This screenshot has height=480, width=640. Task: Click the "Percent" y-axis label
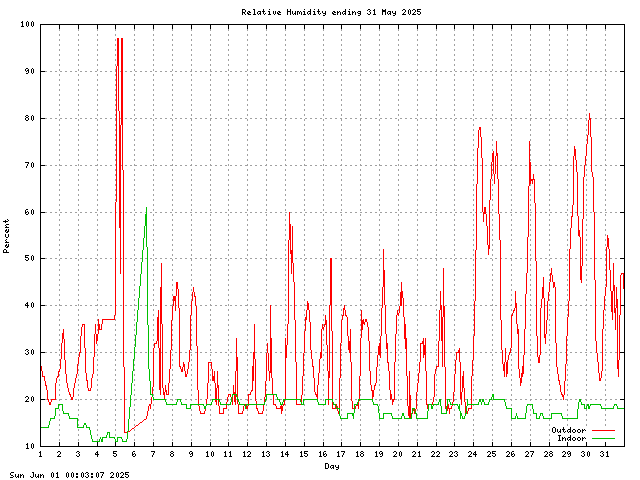[x=6, y=236]
